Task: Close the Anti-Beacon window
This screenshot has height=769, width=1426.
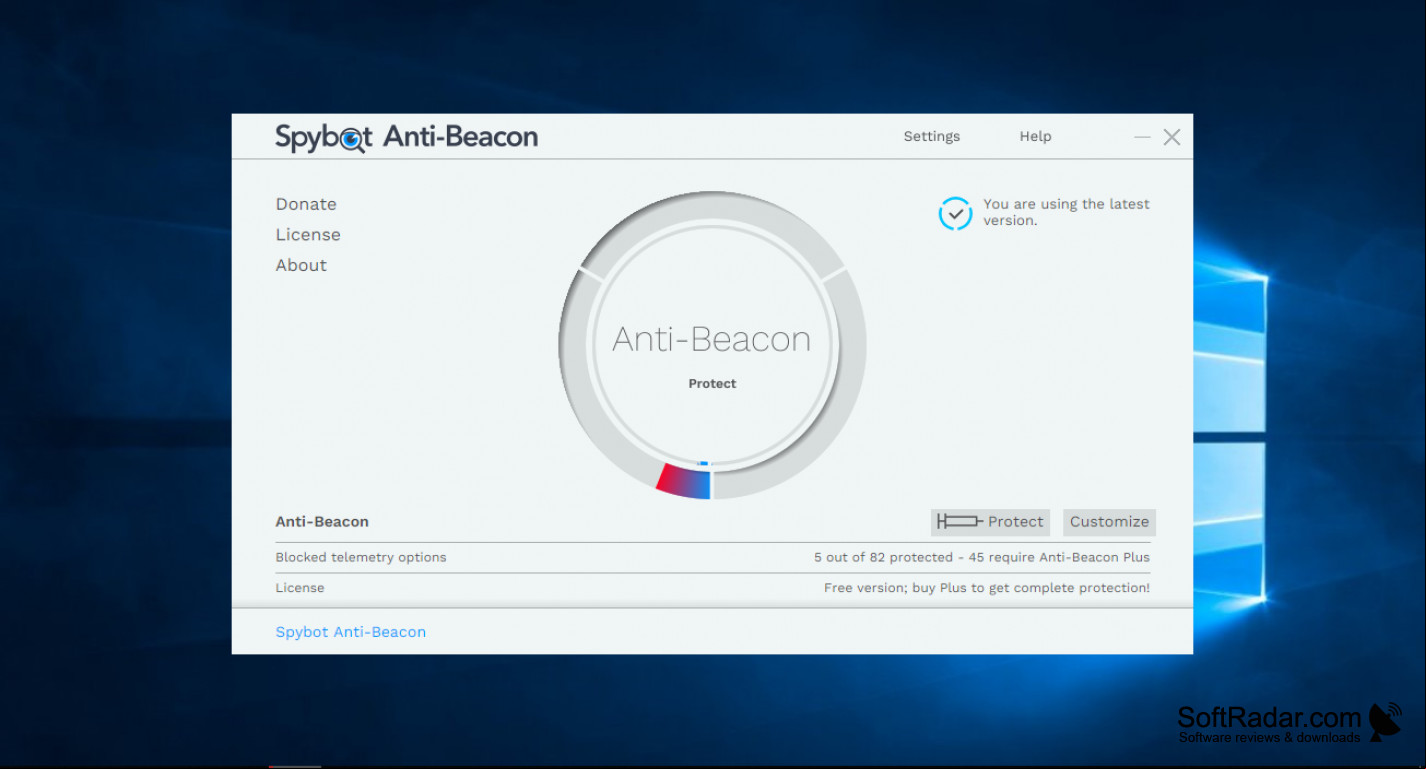Action: [1172, 137]
